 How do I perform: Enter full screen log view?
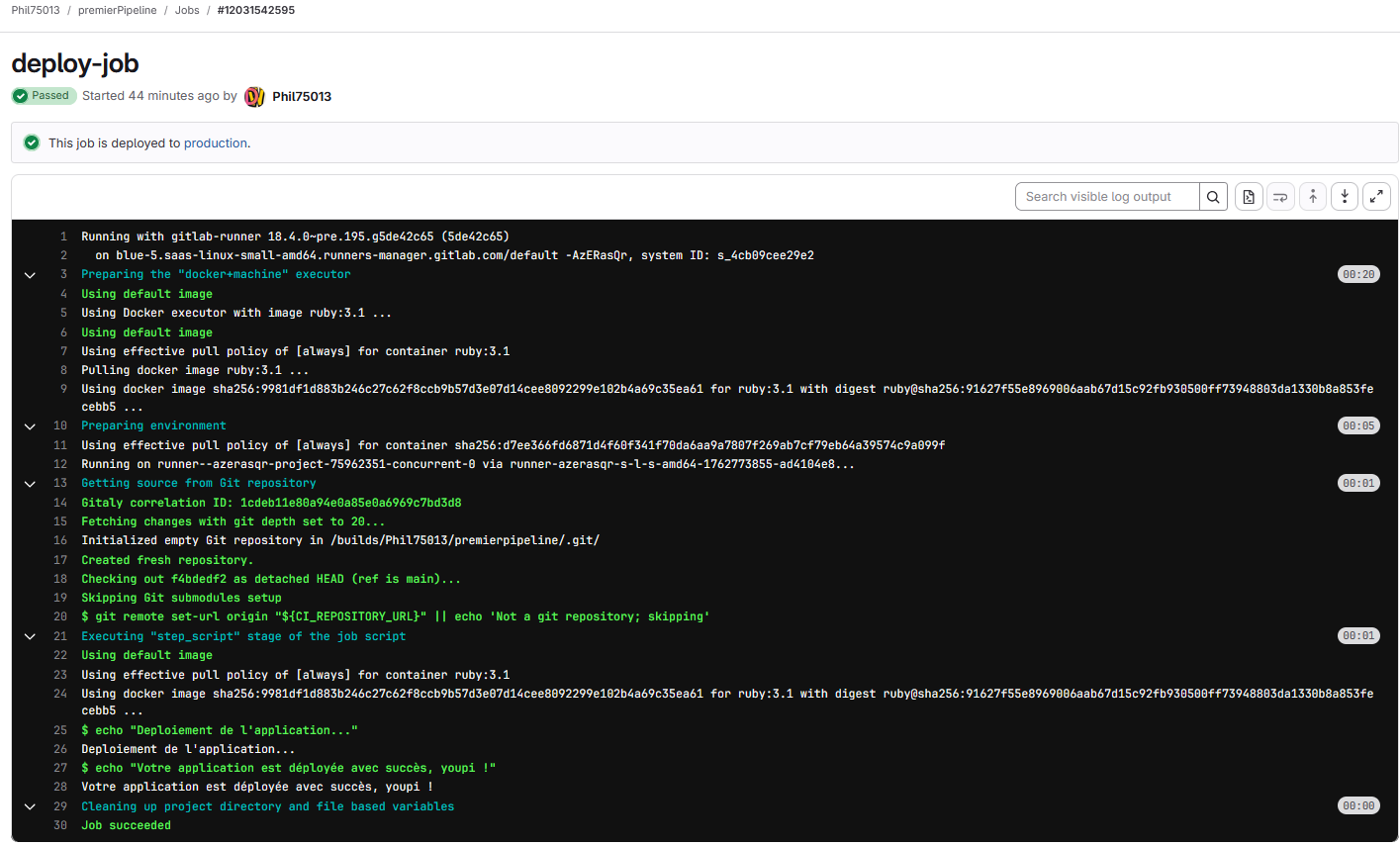click(1376, 197)
